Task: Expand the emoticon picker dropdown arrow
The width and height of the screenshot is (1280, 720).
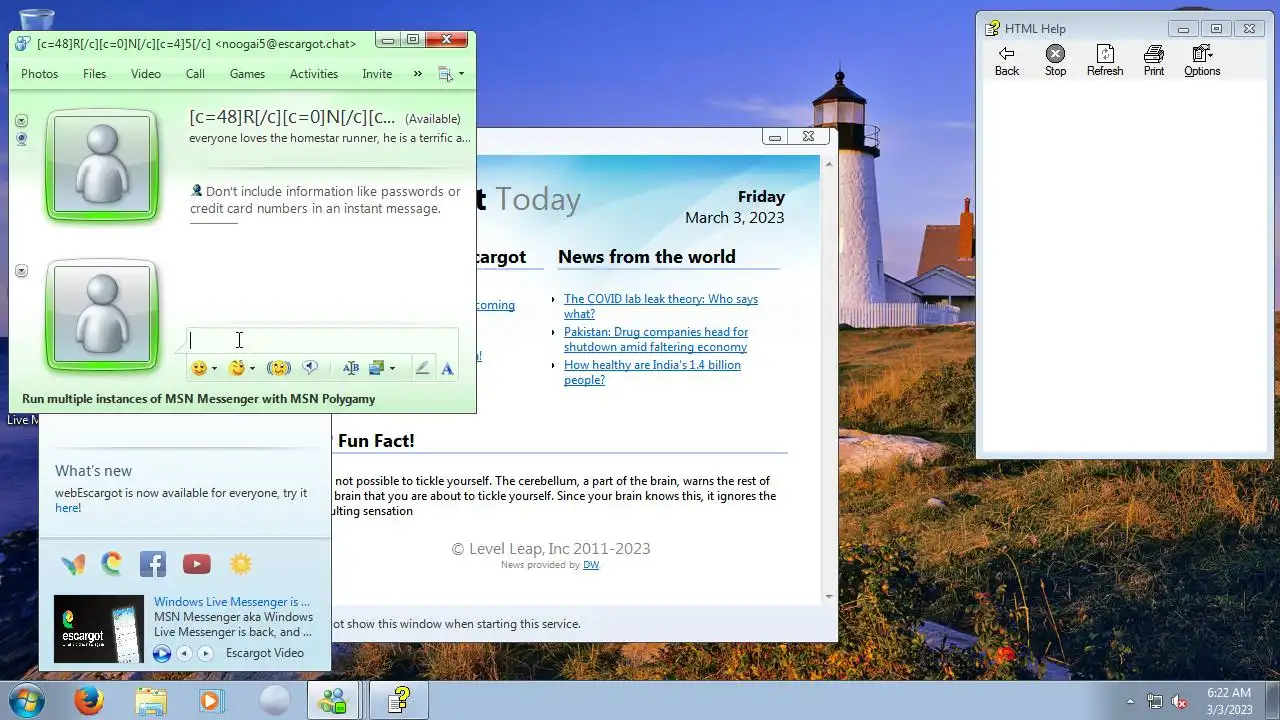Action: point(214,369)
